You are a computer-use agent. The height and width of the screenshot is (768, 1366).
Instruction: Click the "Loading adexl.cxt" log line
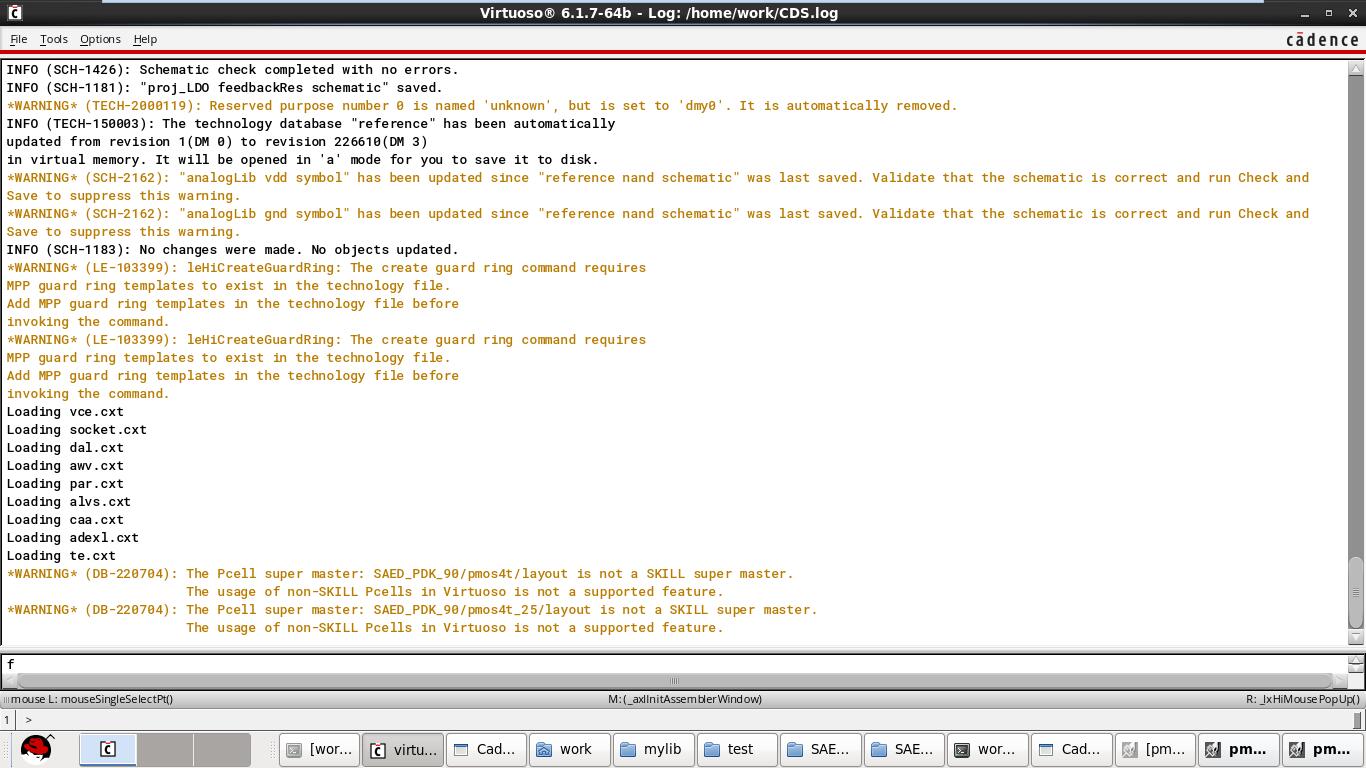pyautogui.click(x=72, y=538)
